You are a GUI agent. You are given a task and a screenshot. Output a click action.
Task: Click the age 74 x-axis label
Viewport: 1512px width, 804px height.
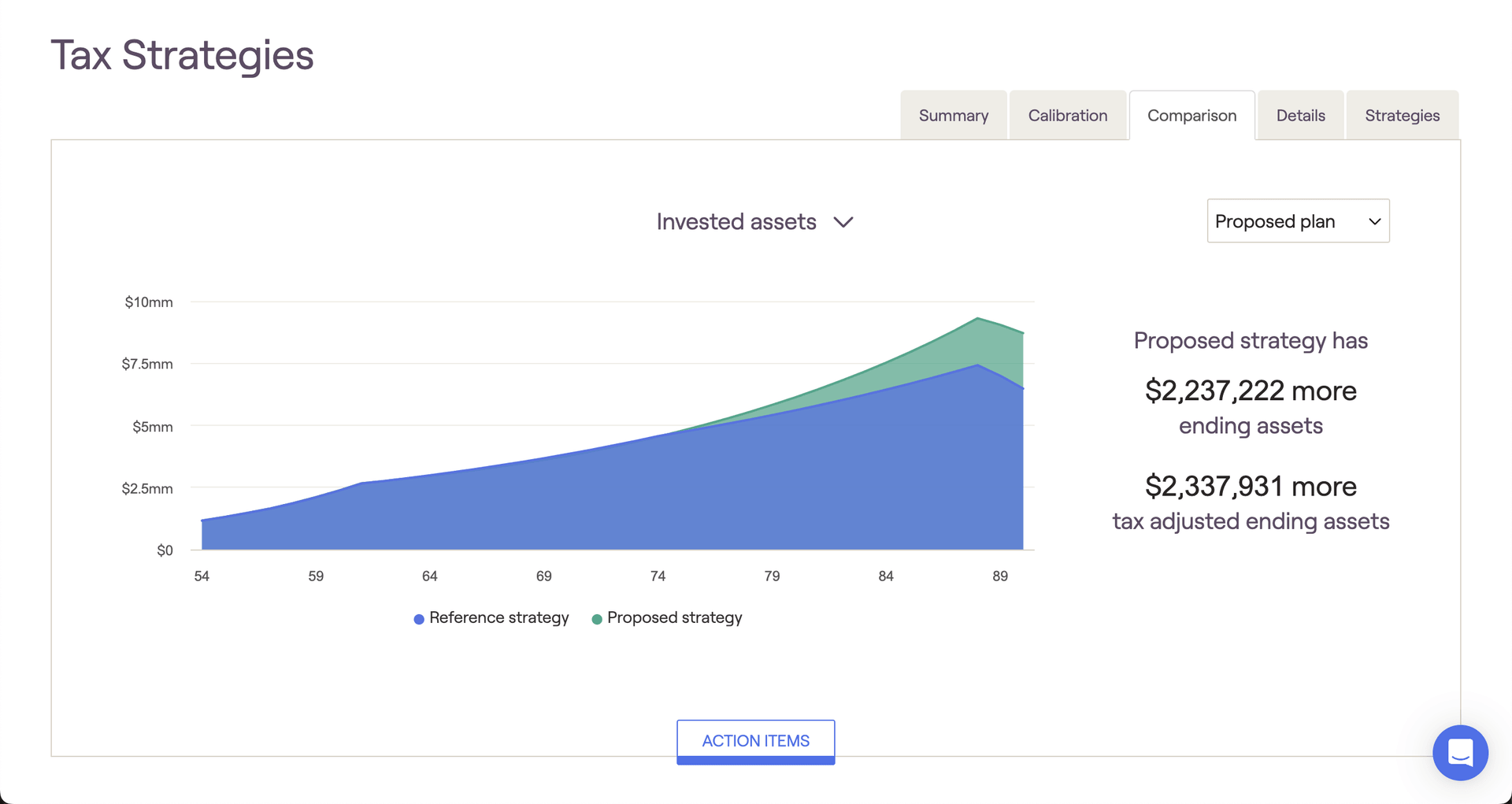pos(658,576)
